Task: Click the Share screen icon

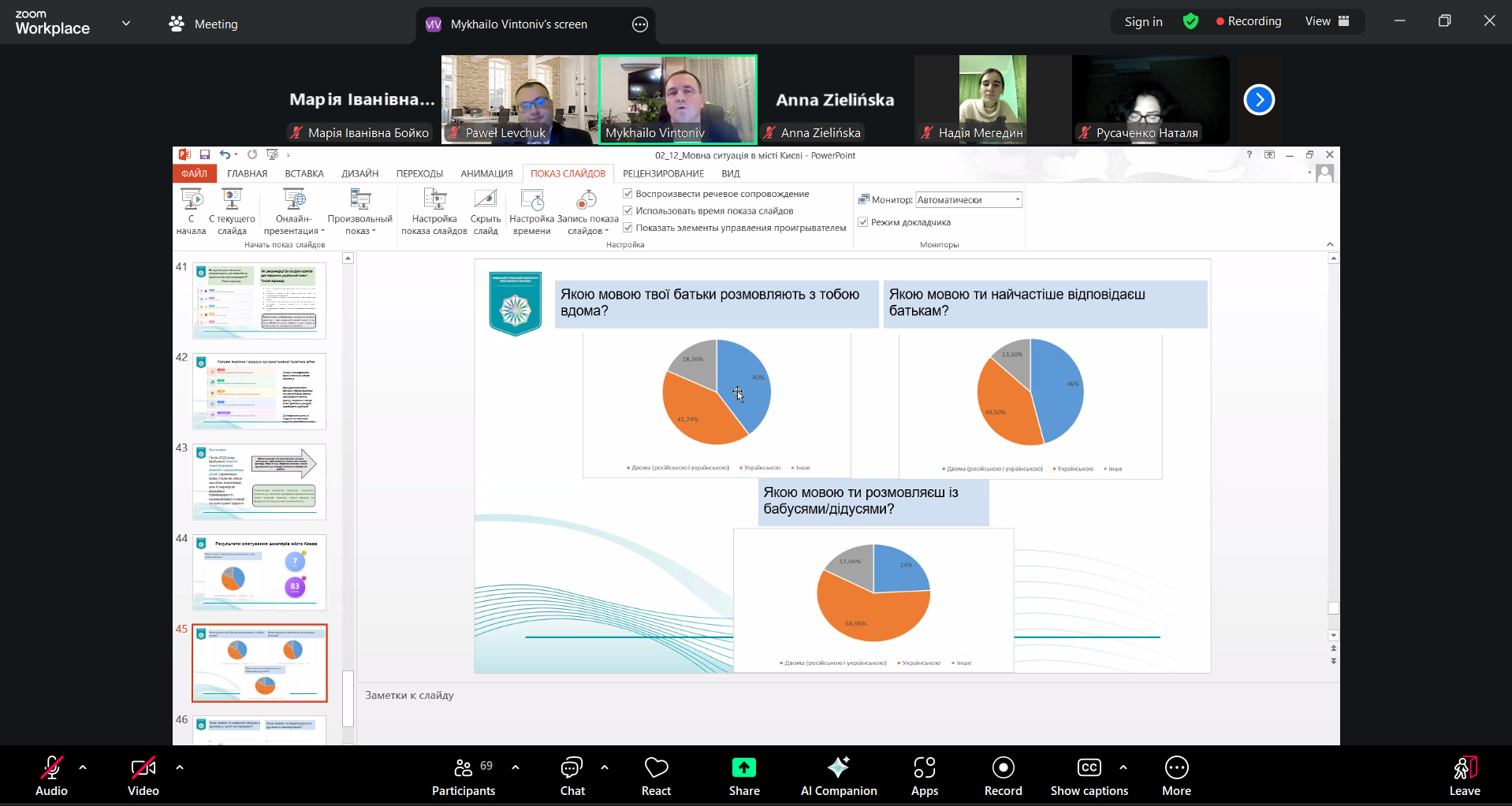Action: 743,767
